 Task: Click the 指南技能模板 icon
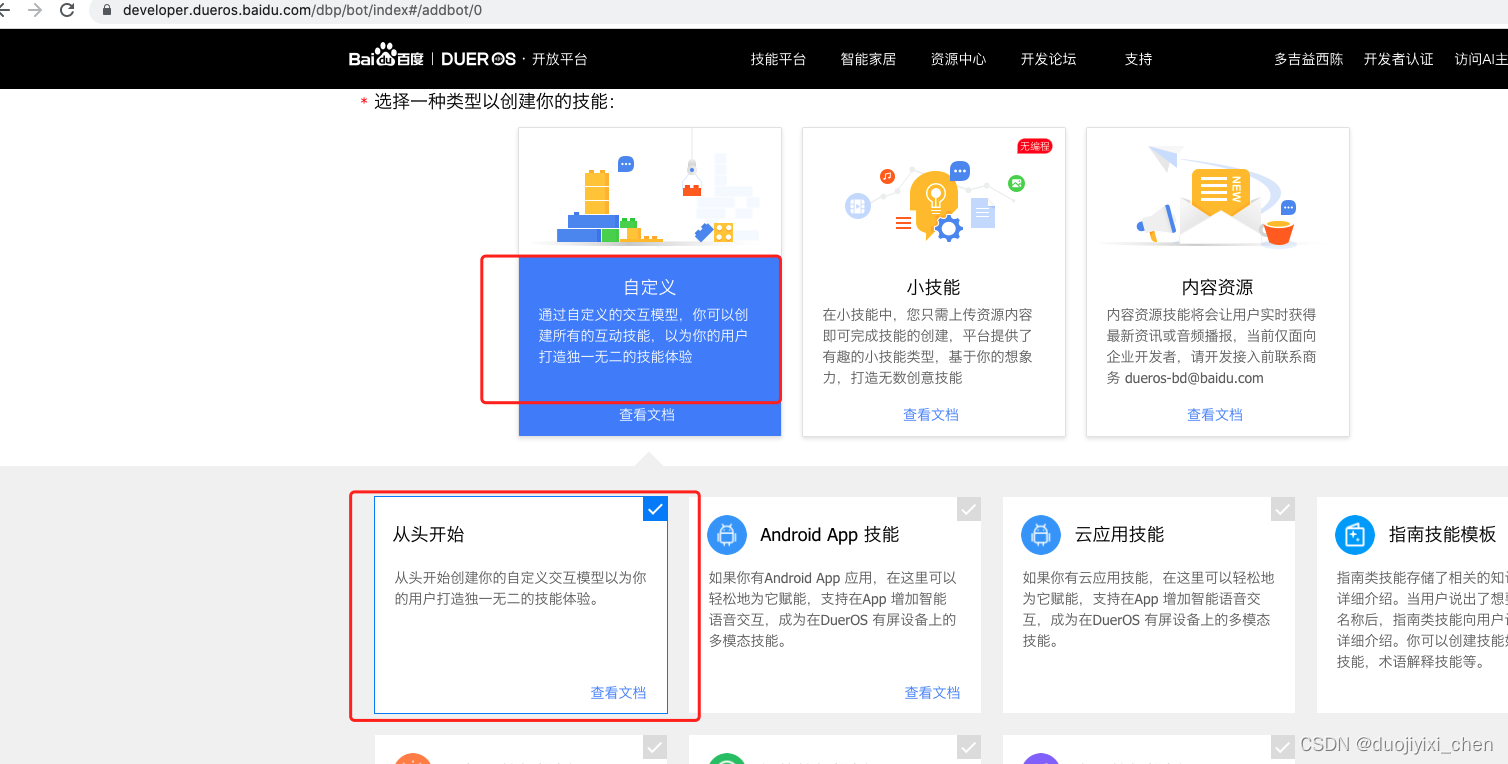1355,535
